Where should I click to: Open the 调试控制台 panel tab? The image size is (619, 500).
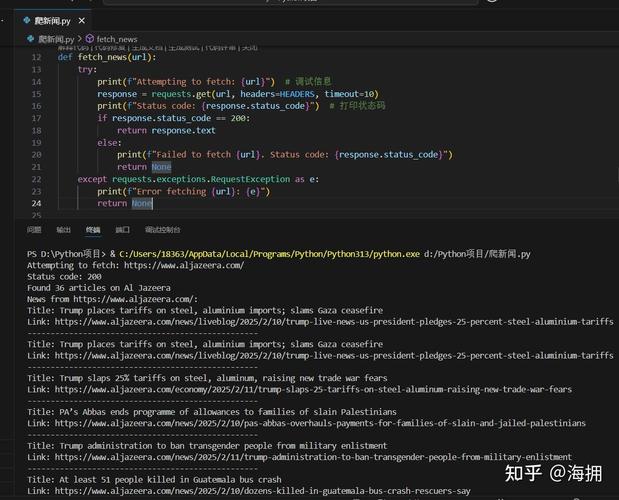(163, 230)
